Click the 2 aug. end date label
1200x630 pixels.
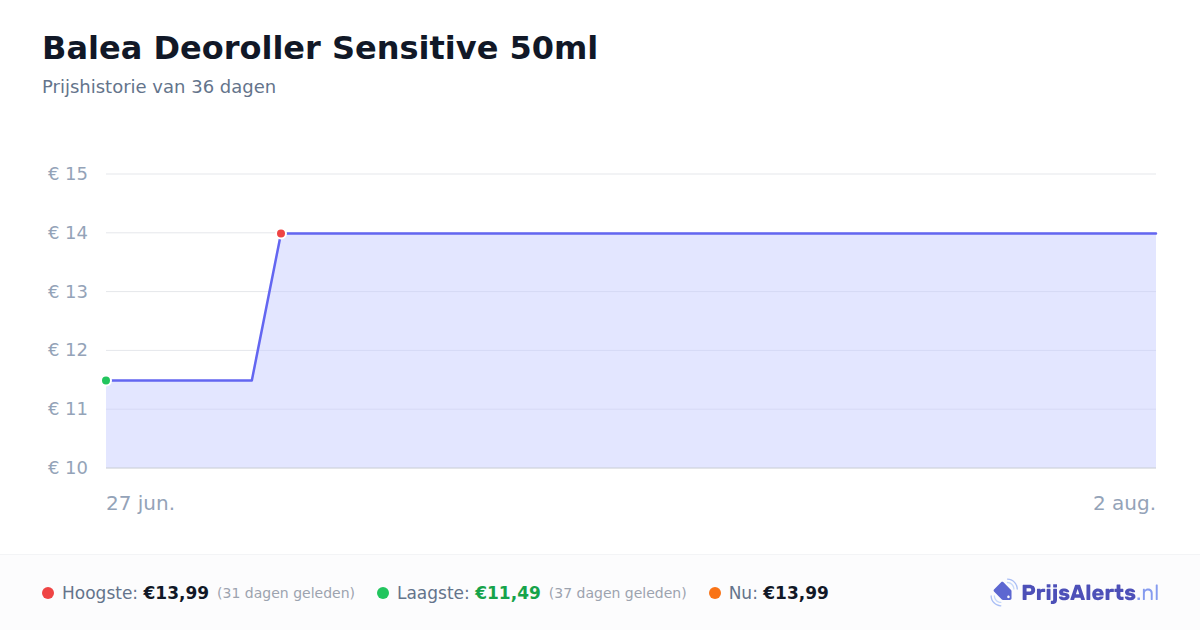[1124, 503]
